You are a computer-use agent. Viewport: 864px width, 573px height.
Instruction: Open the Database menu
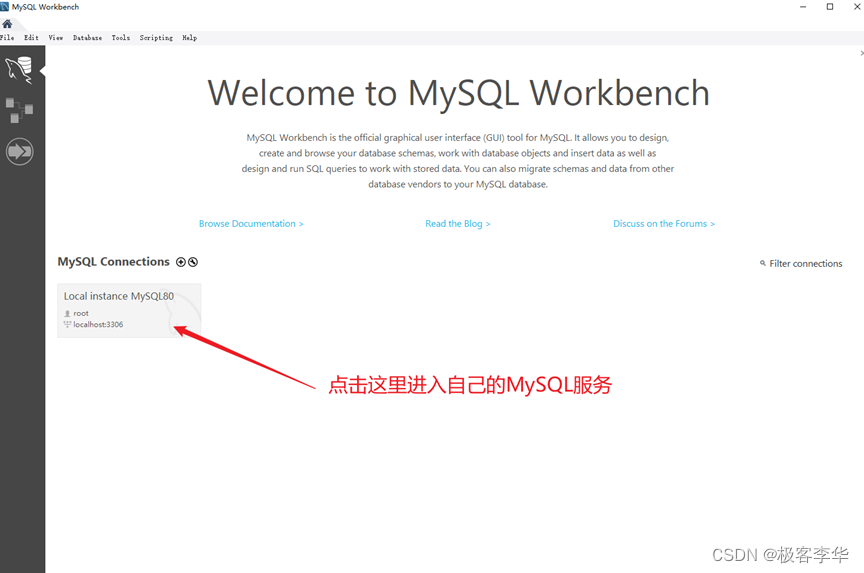pos(87,37)
